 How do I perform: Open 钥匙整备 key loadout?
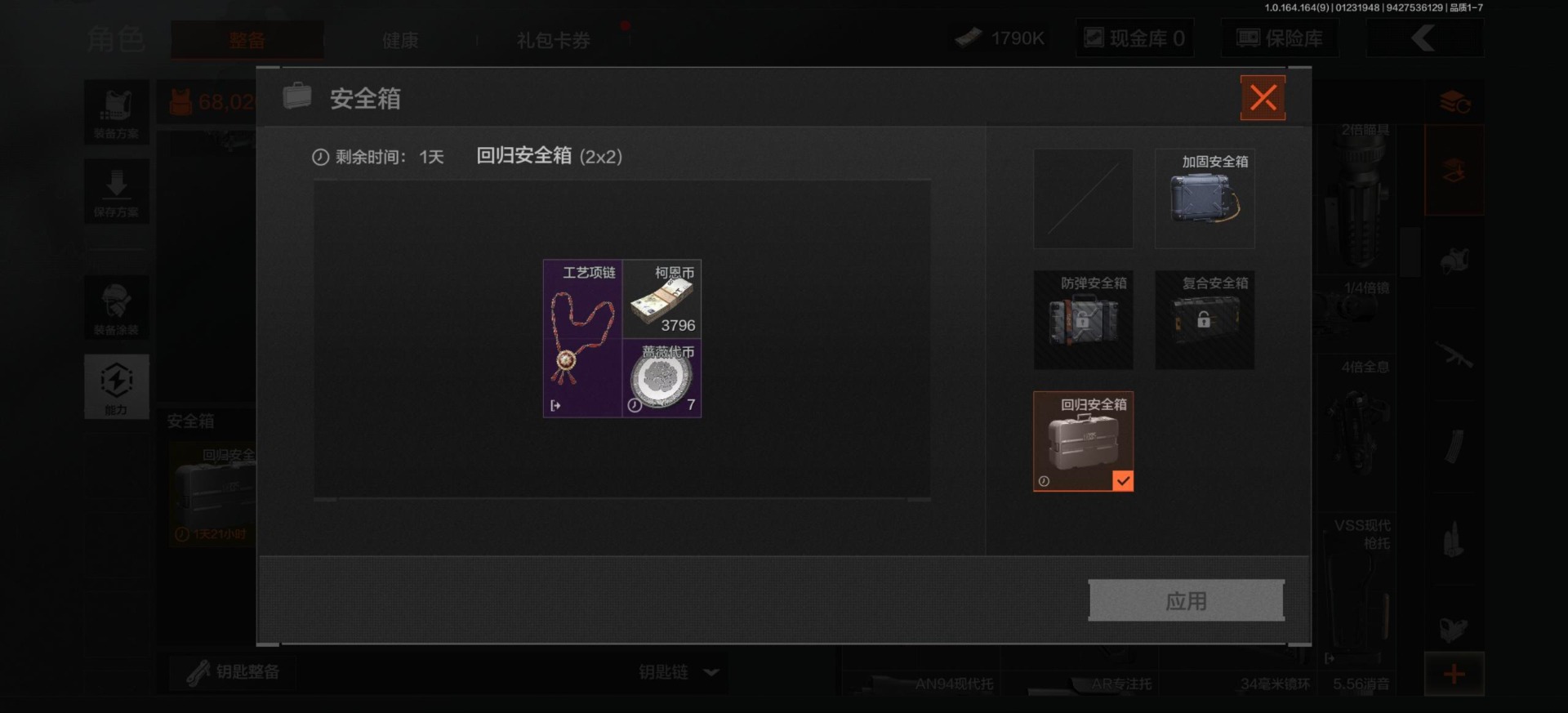[234, 672]
